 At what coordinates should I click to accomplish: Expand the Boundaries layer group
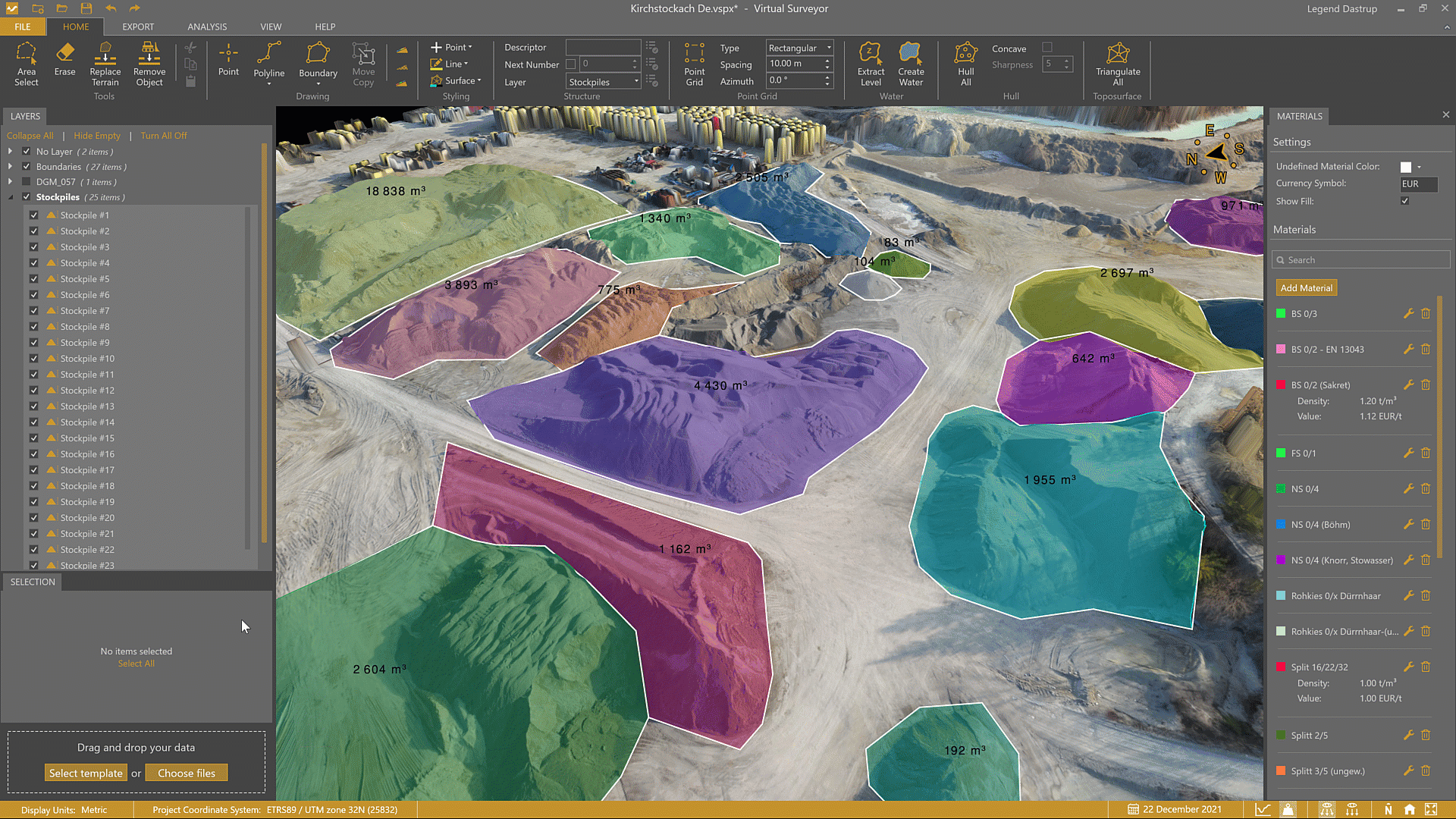tap(10, 167)
